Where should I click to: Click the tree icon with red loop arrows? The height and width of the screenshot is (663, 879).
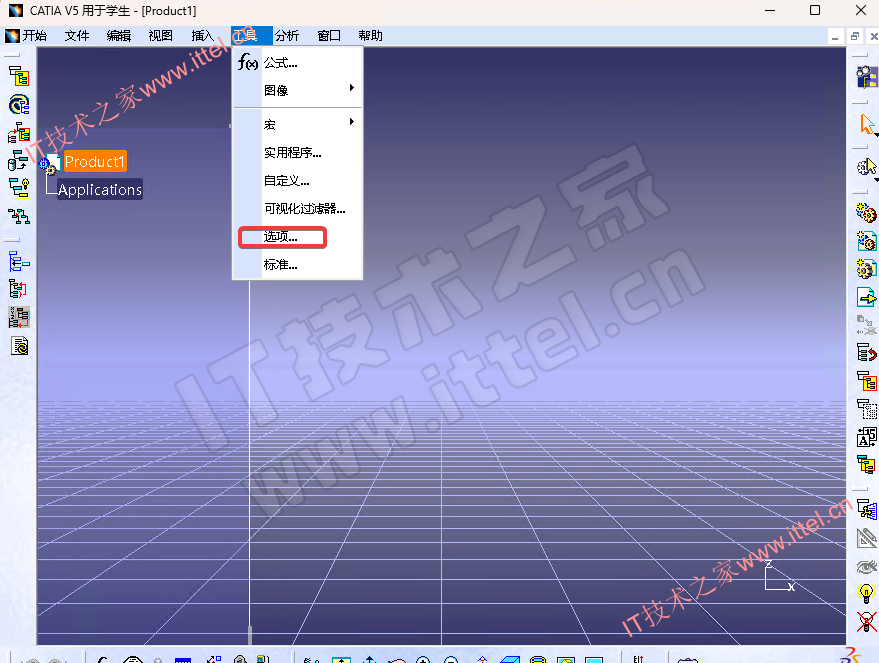click(x=19, y=289)
